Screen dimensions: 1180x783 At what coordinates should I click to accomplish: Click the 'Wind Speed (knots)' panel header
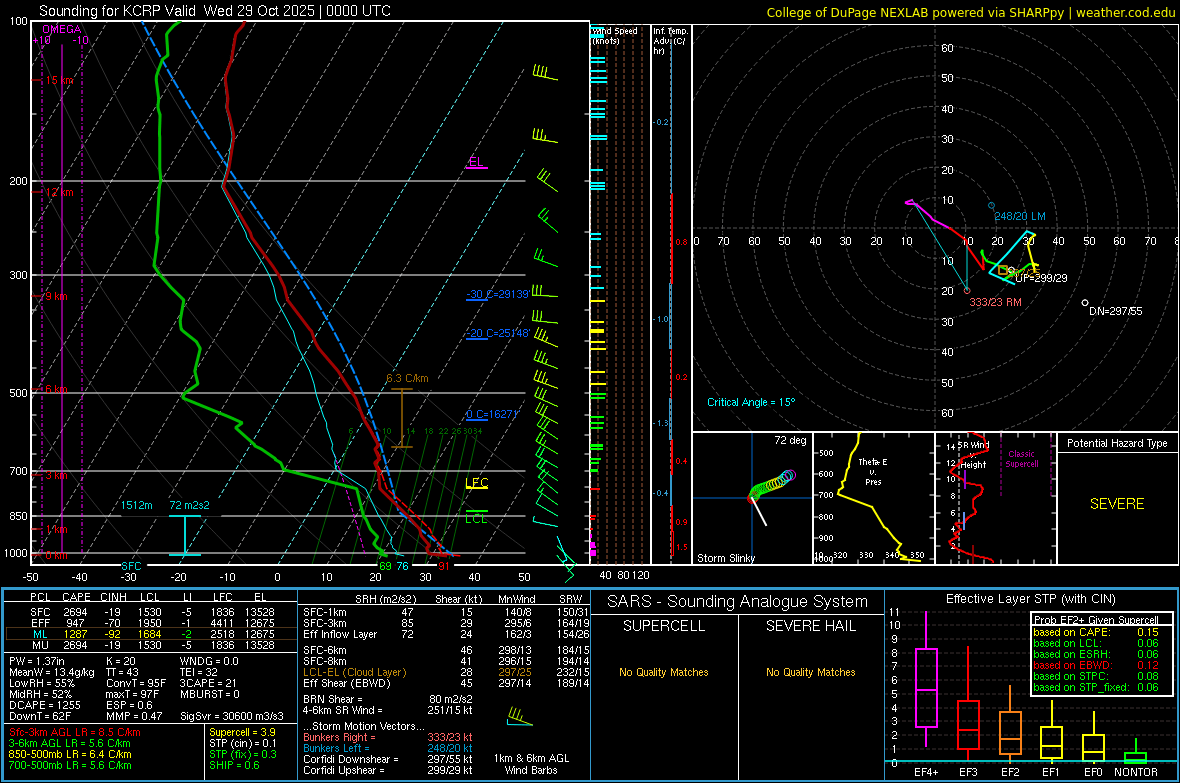(x=615, y=35)
